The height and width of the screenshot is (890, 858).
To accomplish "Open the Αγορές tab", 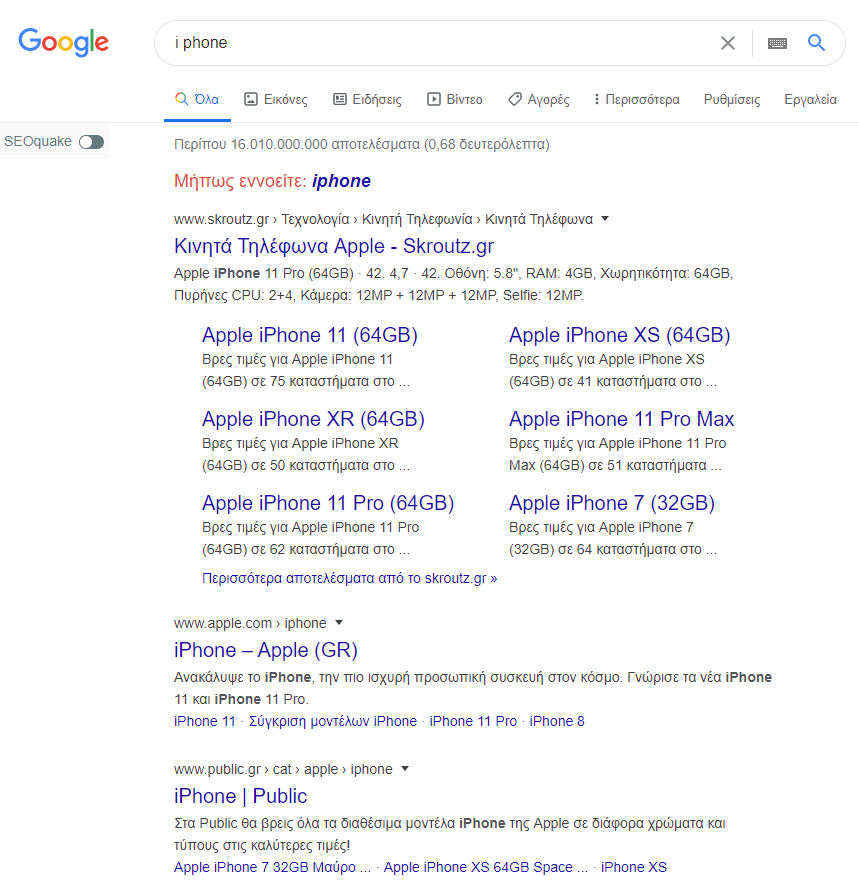I will (x=539, y=99).
